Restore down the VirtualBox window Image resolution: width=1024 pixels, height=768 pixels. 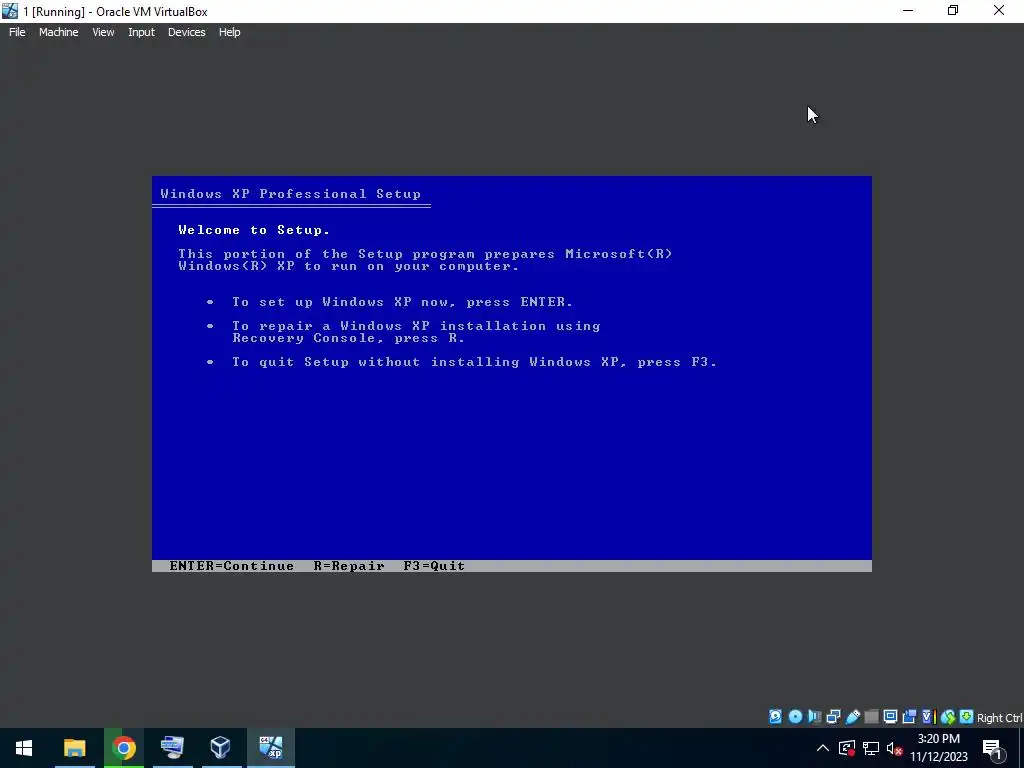(953, 10)
